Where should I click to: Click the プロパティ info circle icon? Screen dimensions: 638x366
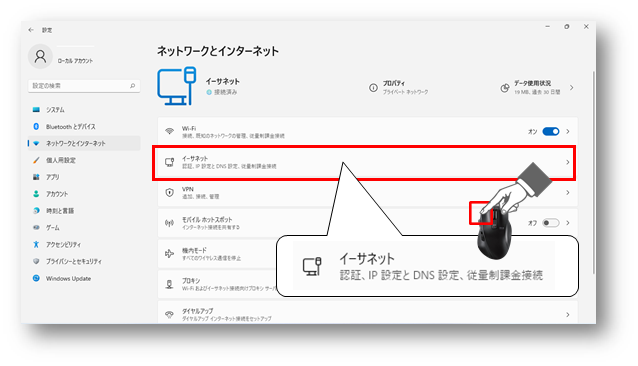pyautogui.click(x=373, y=87)
